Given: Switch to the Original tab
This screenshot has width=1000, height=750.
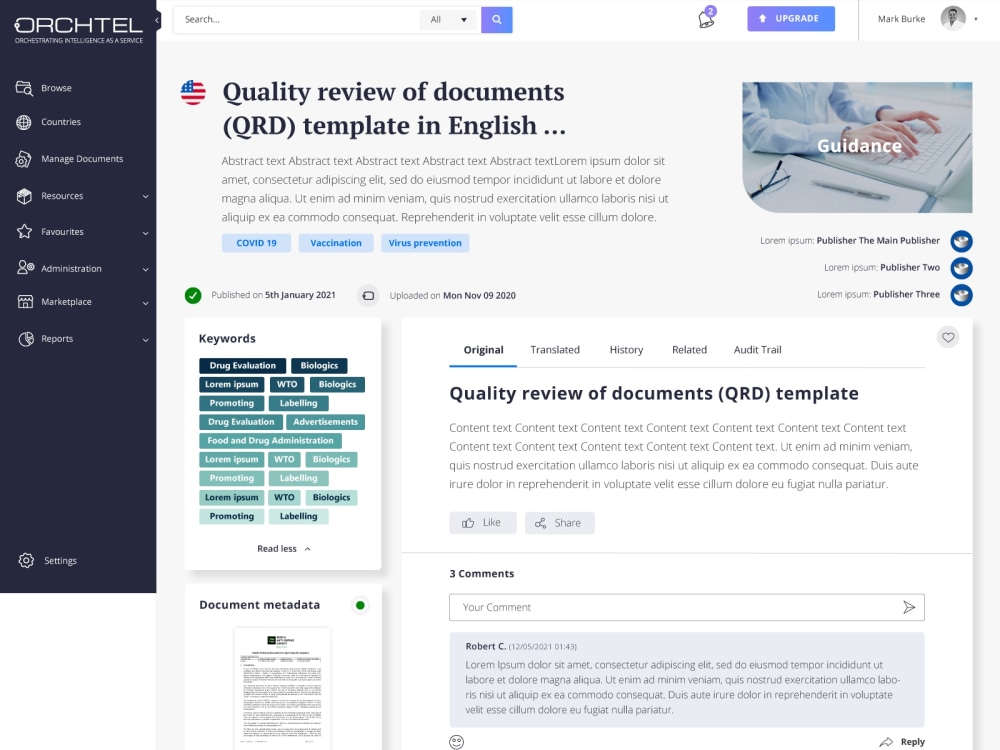Looking at the screenshot, I should pos(483,350).
